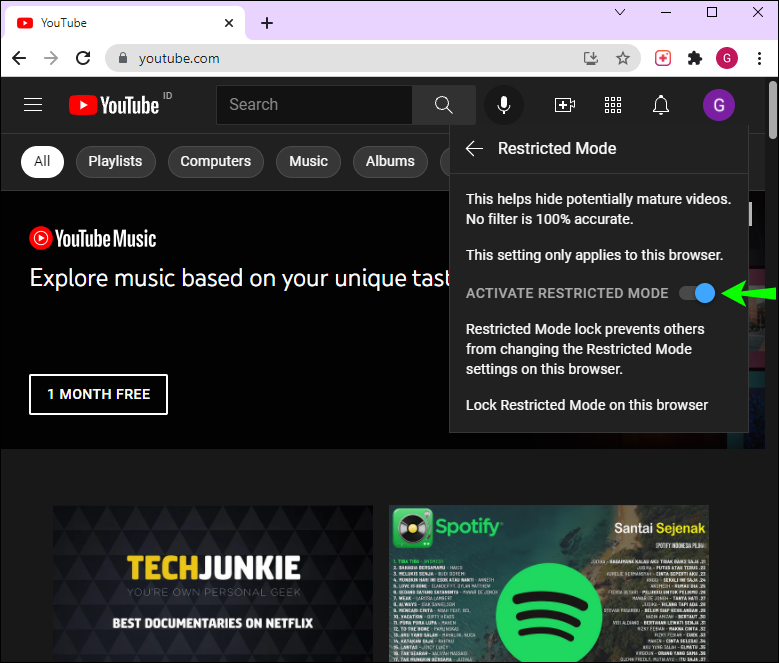
Task: Open a new browser tab
Action: pyautogui.click(x=267, y=23)
